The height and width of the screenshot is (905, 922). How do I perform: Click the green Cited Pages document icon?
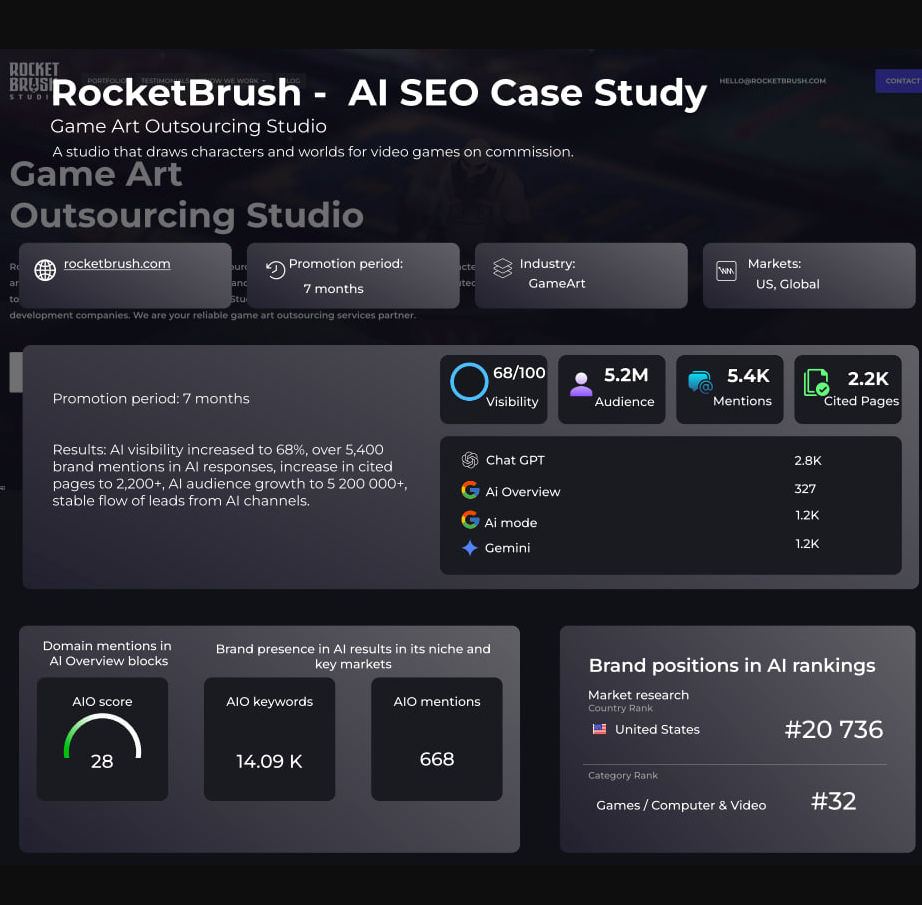coord(816,382)
